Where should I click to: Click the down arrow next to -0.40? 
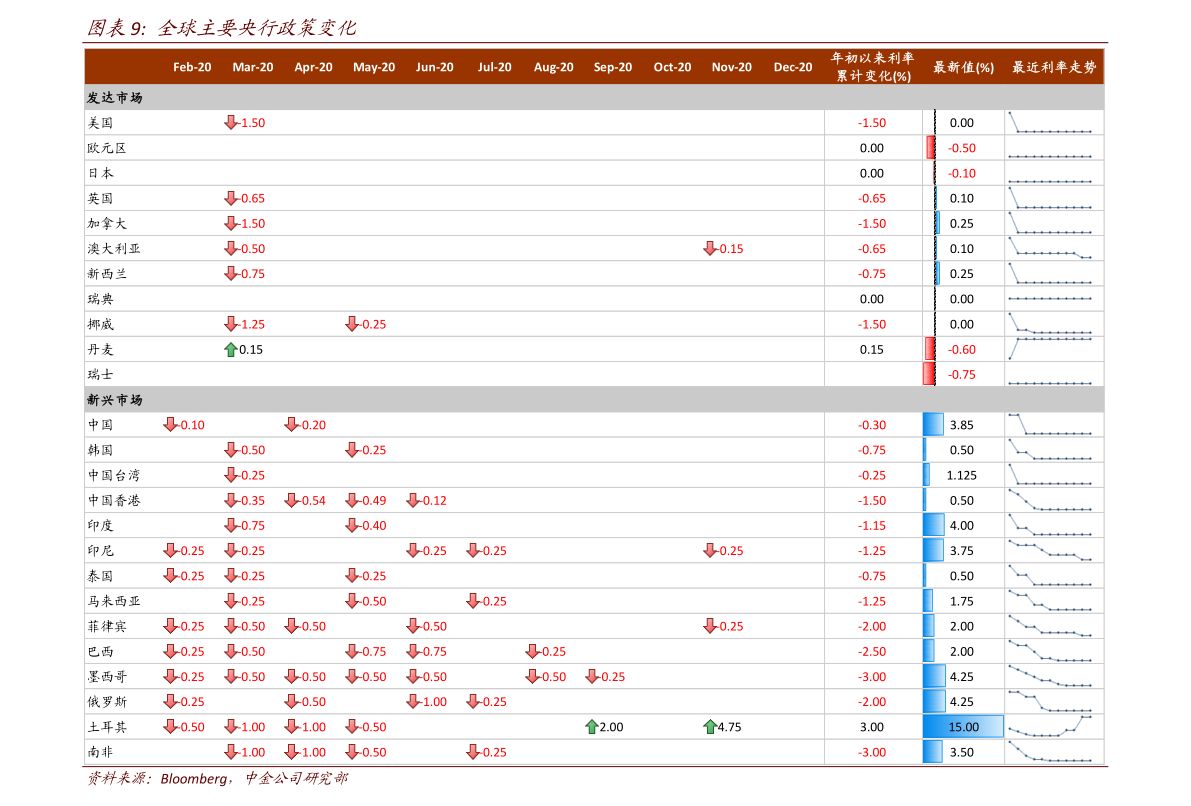352,526
